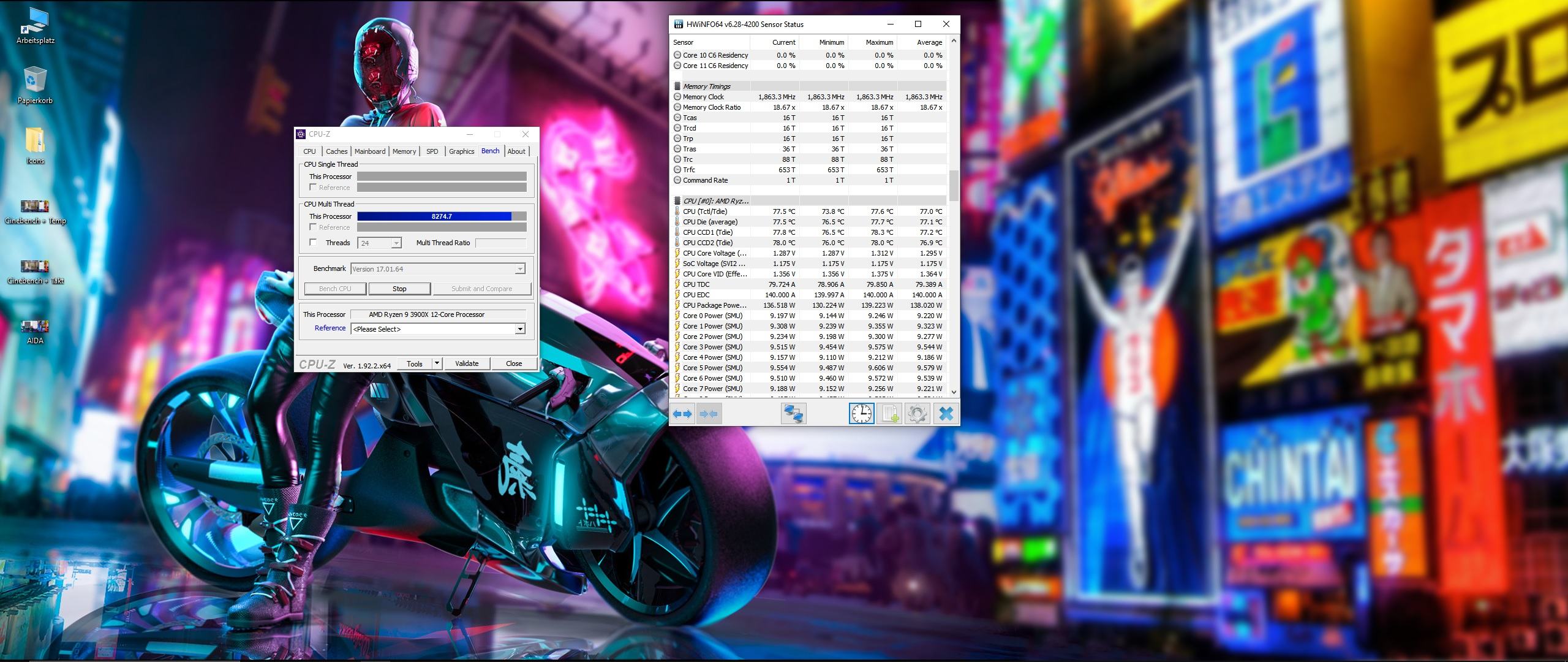Click the Bench CPU button
The height and width of the screenshot is (662, 1568).
click(335, 289)
